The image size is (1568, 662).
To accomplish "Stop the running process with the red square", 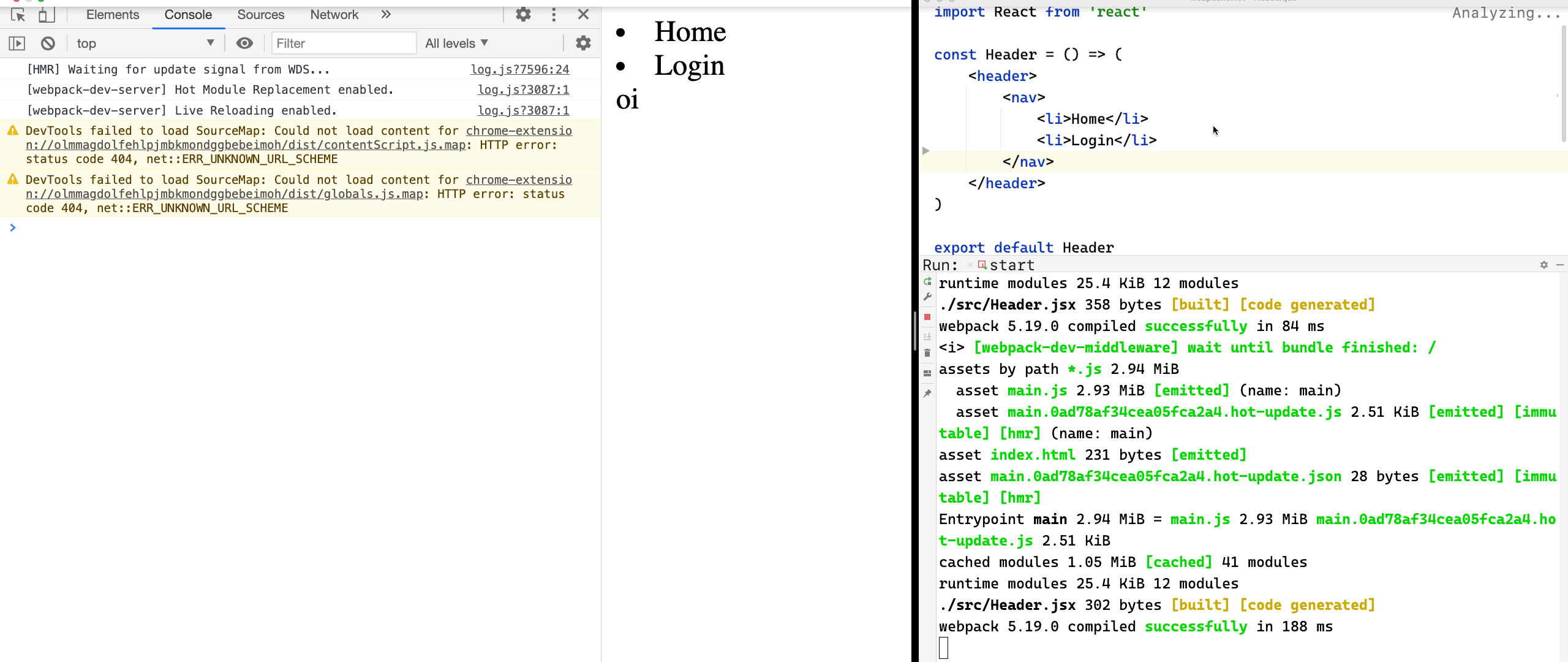I will pyautogui.click(x=927, y=317).
